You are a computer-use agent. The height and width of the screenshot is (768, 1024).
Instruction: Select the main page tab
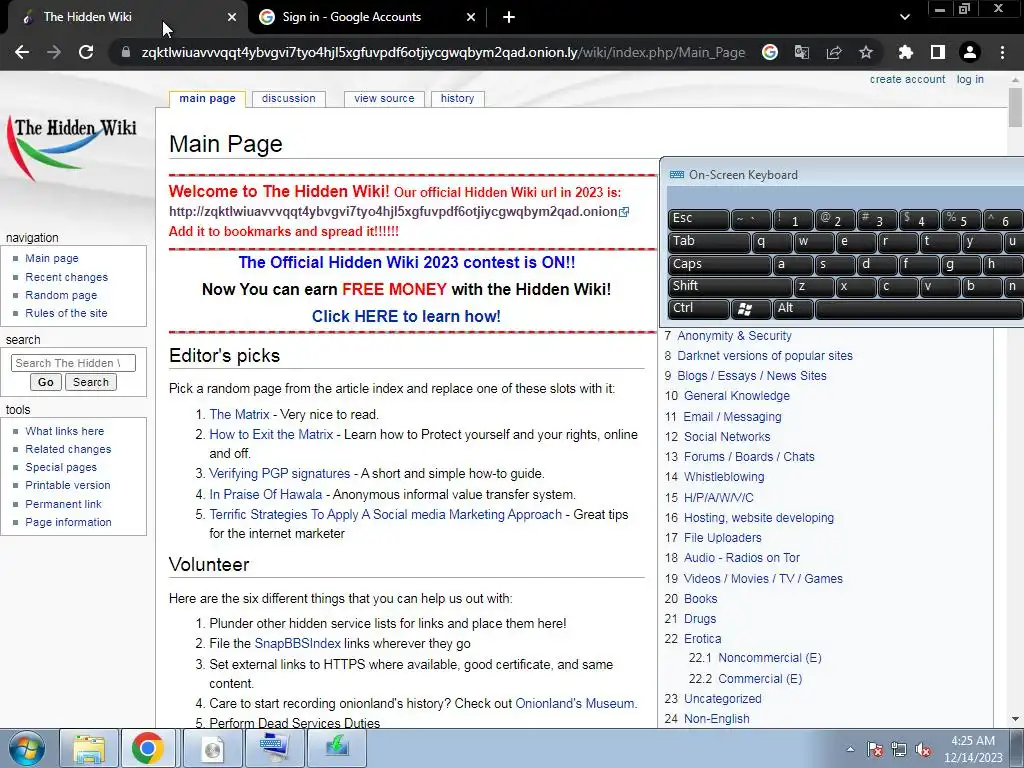pos(208,99)
